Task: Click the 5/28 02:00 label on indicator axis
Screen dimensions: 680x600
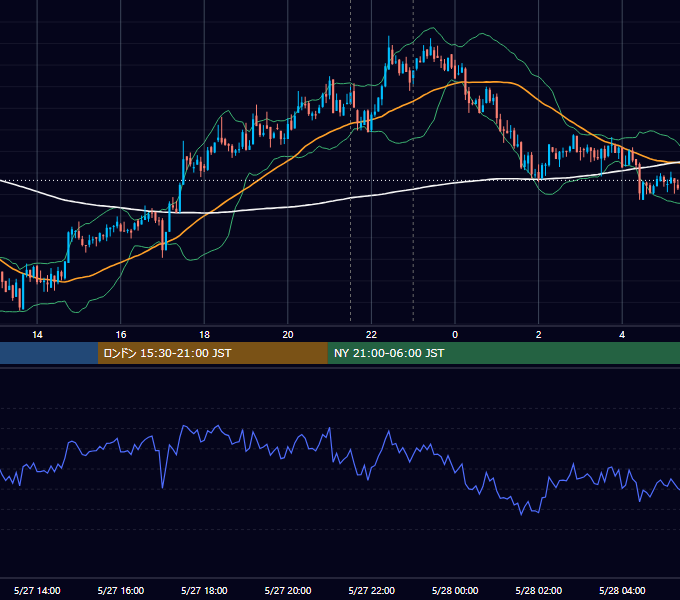Action: point(539,590)
